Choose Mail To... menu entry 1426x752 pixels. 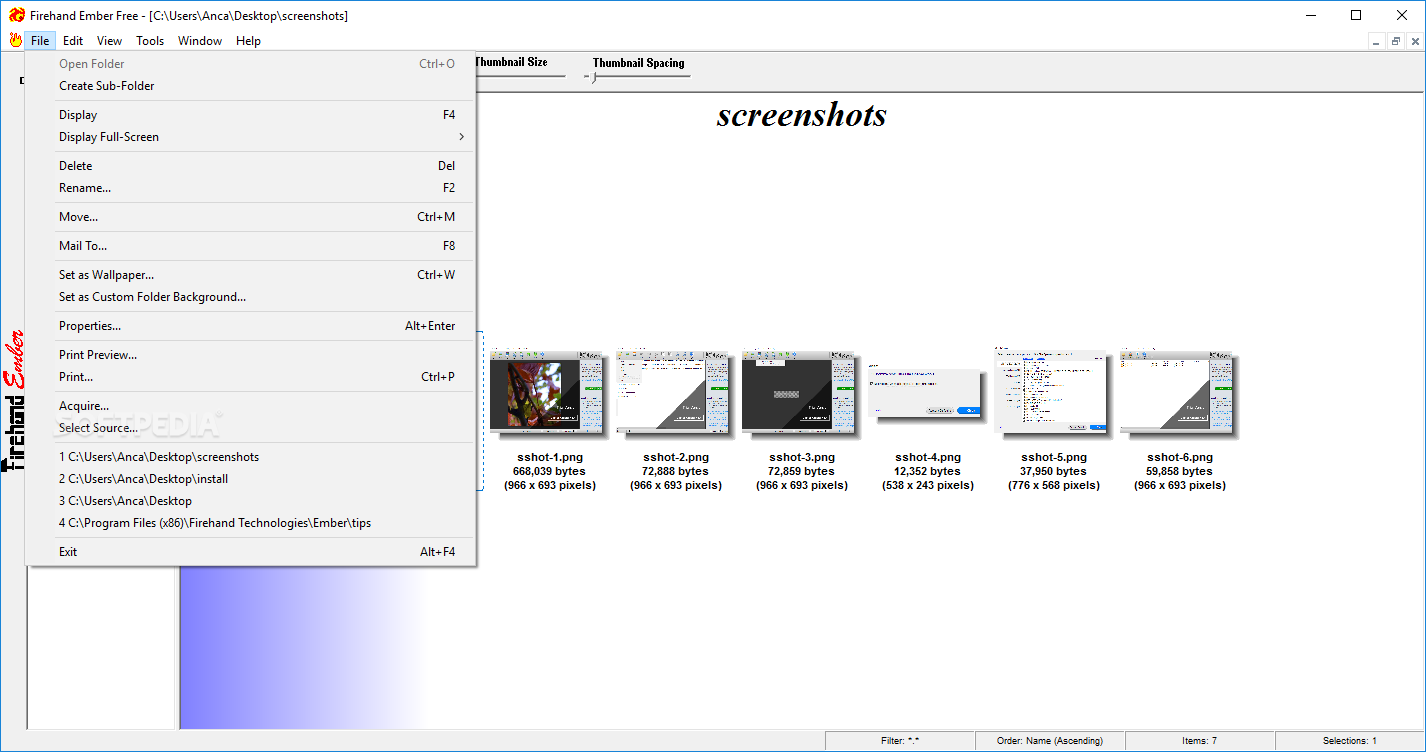pyautogui.click(x=250, y=246)
